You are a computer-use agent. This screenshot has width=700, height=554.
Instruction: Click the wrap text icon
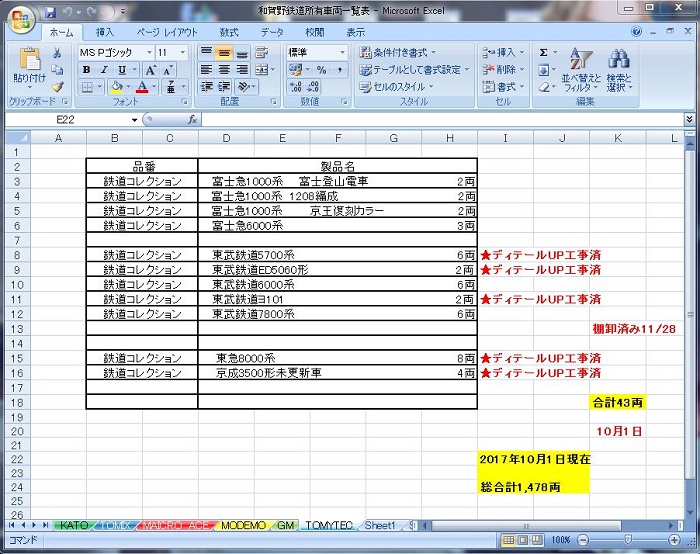point(262,53)
